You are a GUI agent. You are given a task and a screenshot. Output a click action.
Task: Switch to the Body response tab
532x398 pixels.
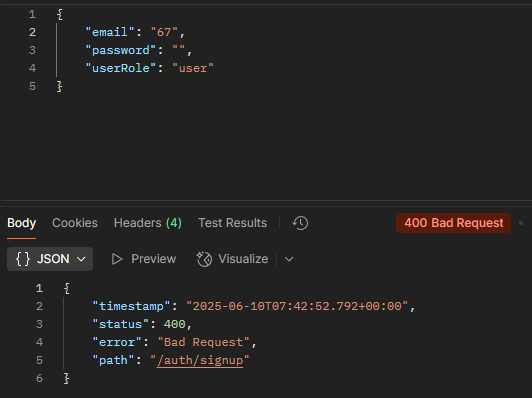(21, 223)
